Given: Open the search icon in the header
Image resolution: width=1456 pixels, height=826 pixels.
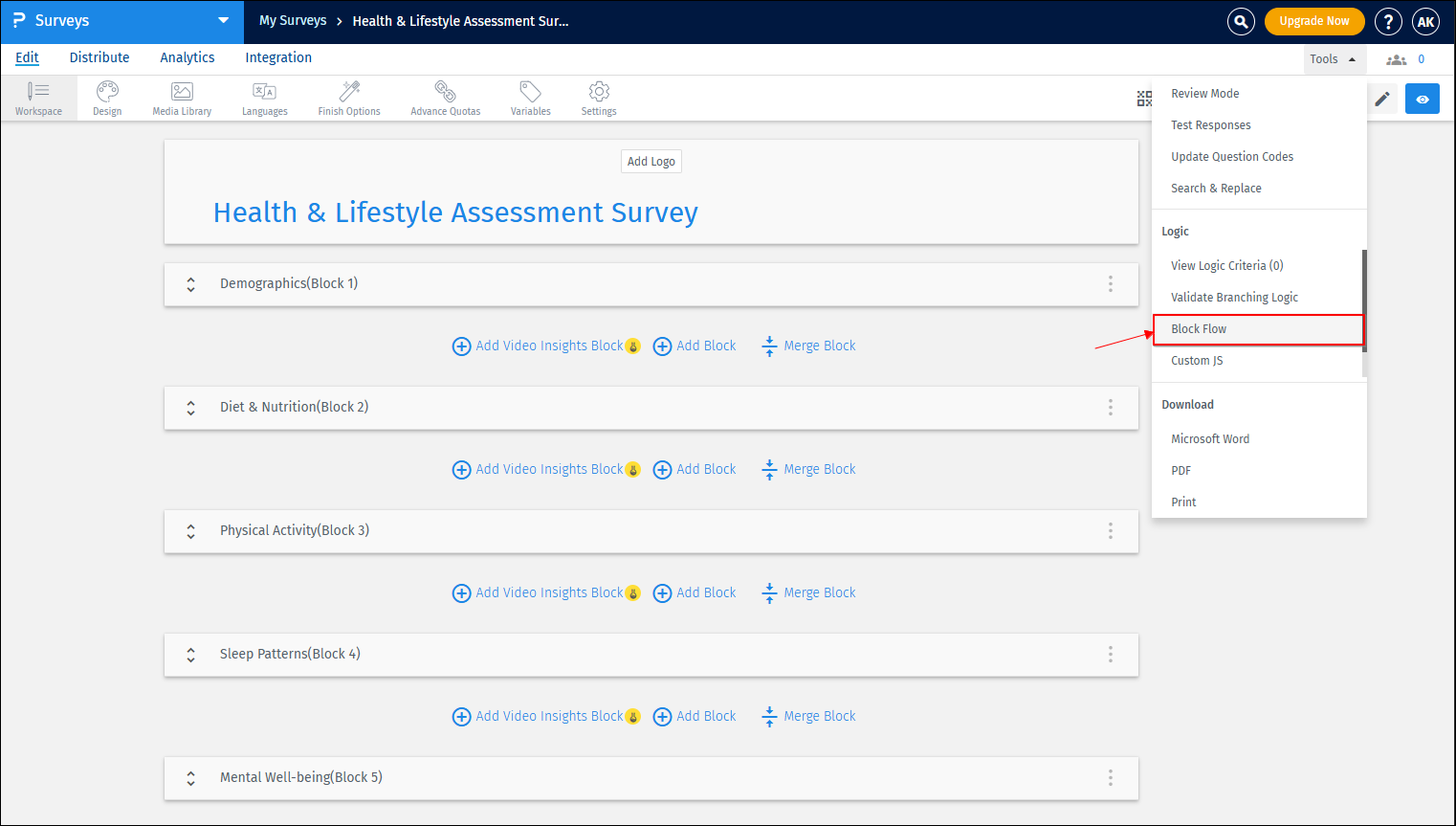Looking at the screenshot, I should [1240, 21].
